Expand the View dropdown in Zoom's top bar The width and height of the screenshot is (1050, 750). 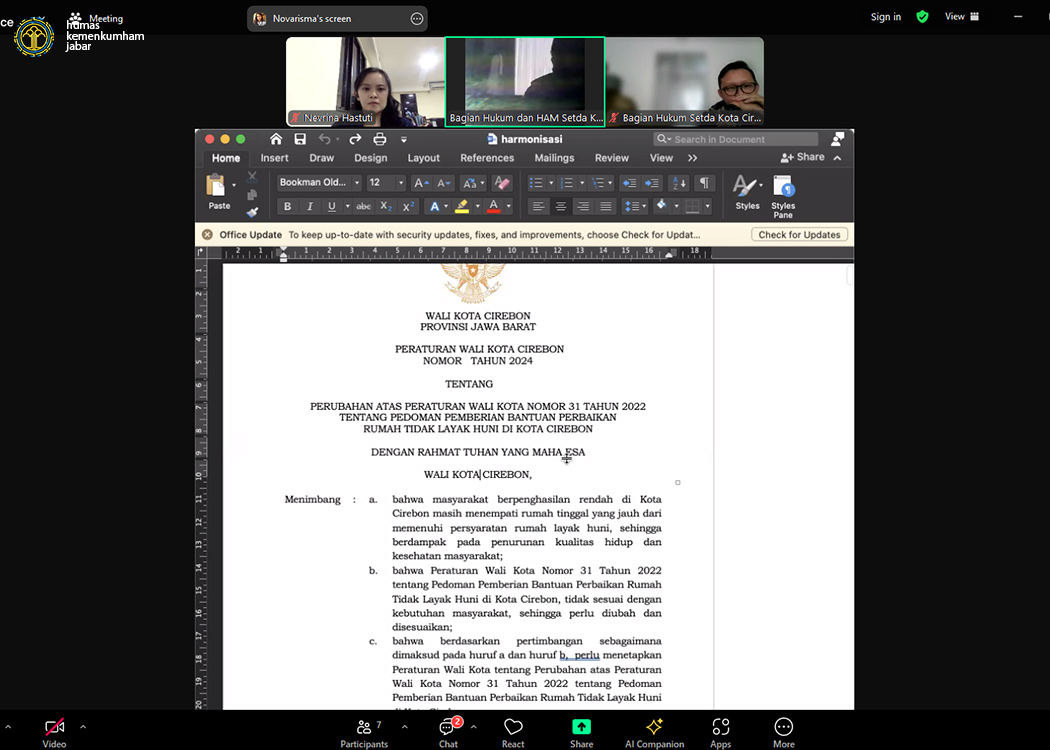961,17
